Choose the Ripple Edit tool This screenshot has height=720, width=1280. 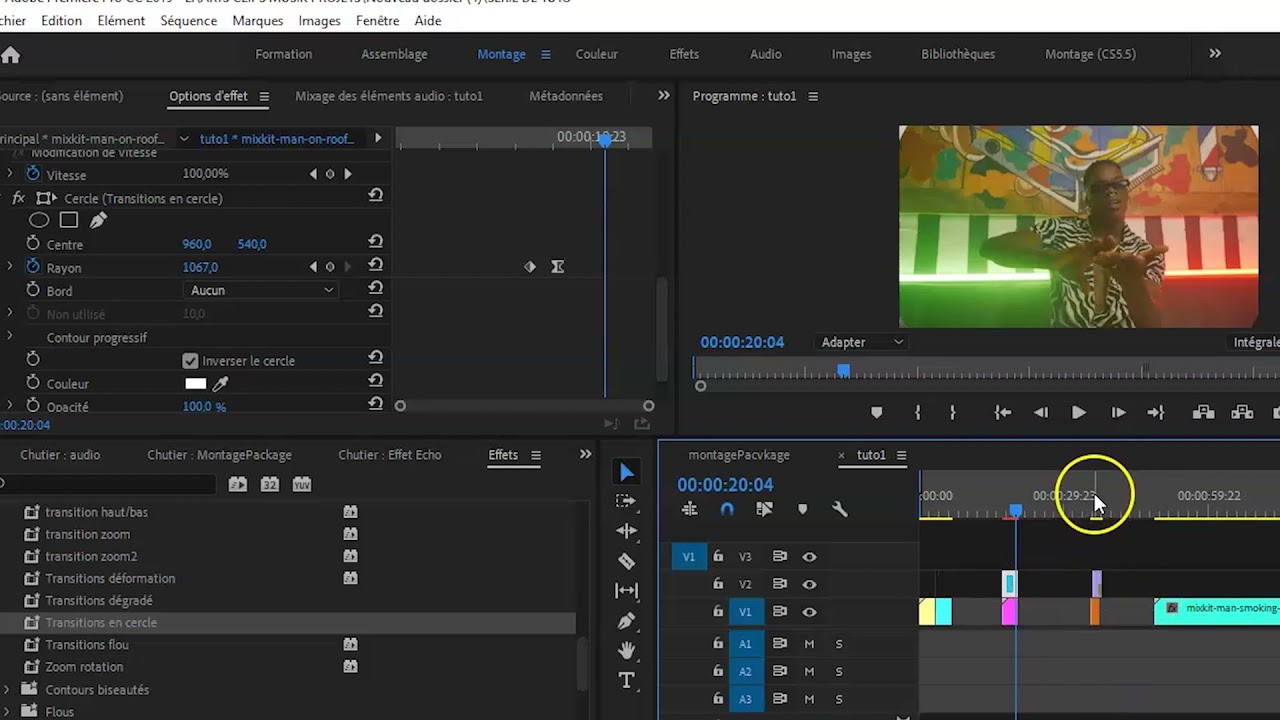point(627,531)
